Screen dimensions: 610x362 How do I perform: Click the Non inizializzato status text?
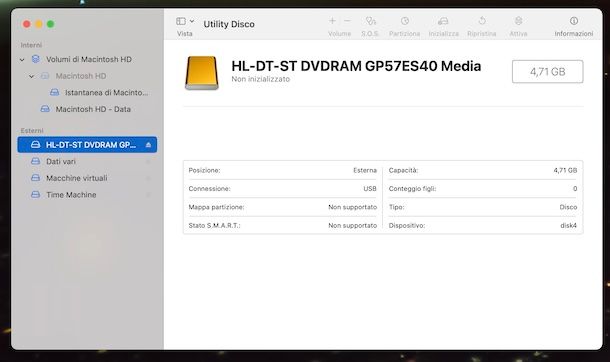point(260,79)
